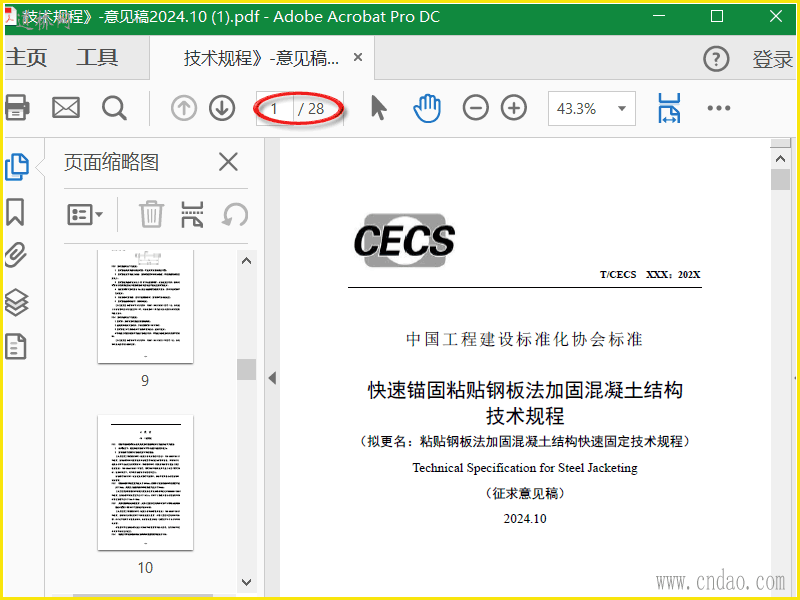800x600 pixels.
Task: Click the thumbnails panel scroll-down arrow
Action: click(246, 582)
